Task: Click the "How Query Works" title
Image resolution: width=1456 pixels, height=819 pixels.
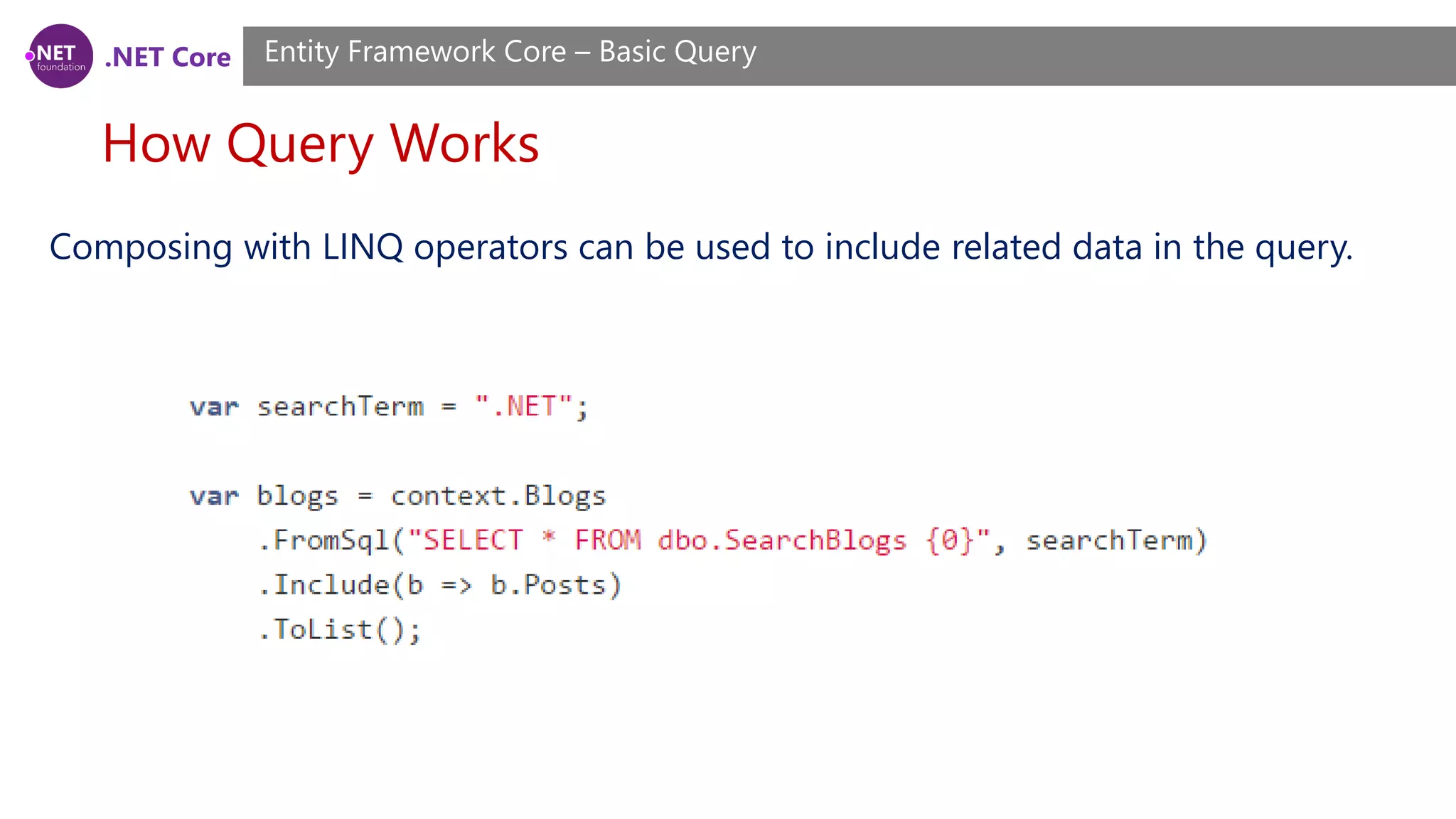Action: (321, 144)
